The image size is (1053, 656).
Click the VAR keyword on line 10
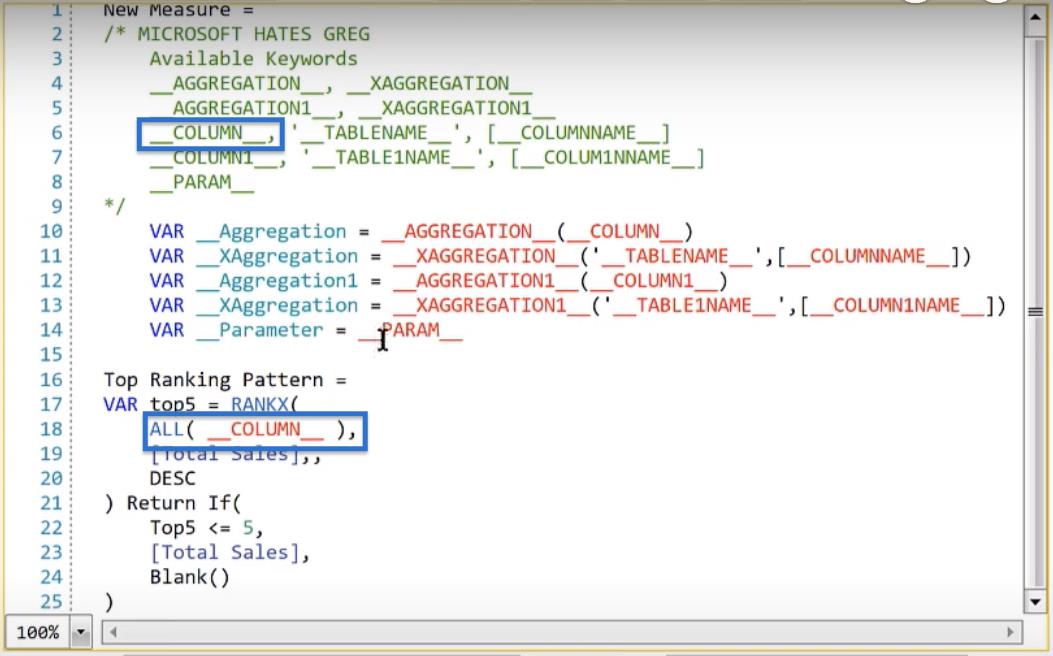point(167,232)
